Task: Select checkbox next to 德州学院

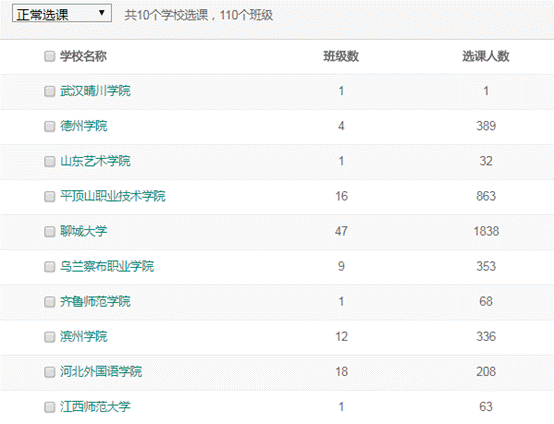Action: [x=49, y=126]
